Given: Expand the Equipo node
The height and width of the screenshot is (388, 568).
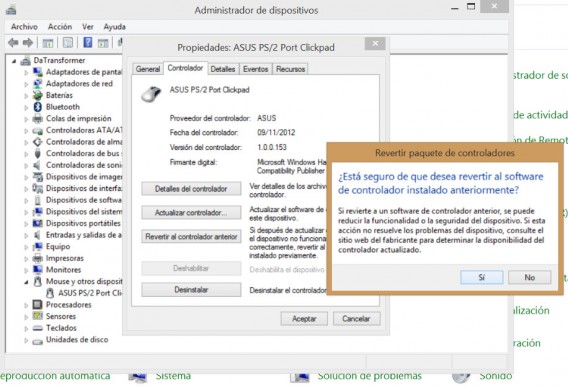Looking at the screenshot, I should [x=26, y=247].
